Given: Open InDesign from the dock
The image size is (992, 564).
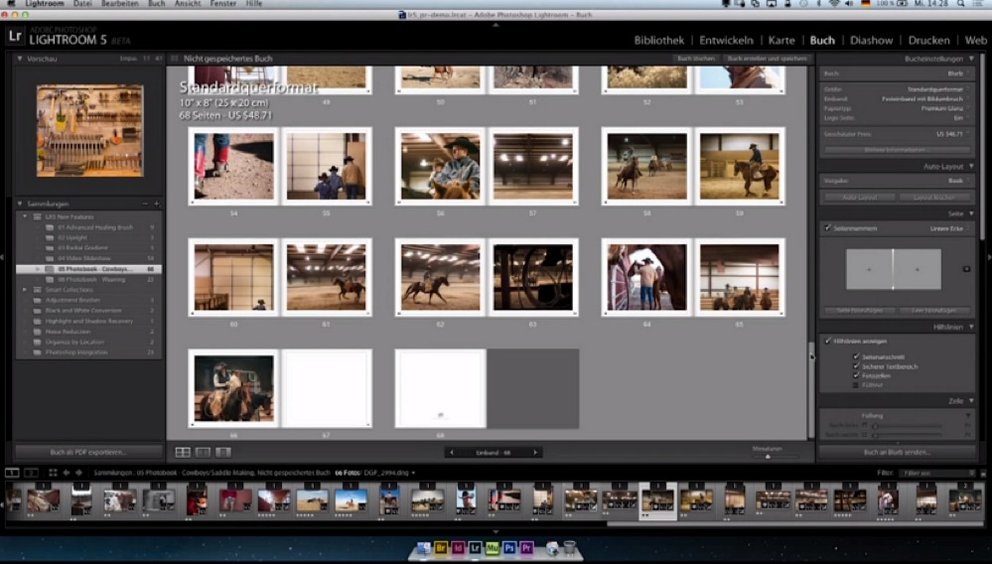Looking at the screenshot, I should point(458,548).
